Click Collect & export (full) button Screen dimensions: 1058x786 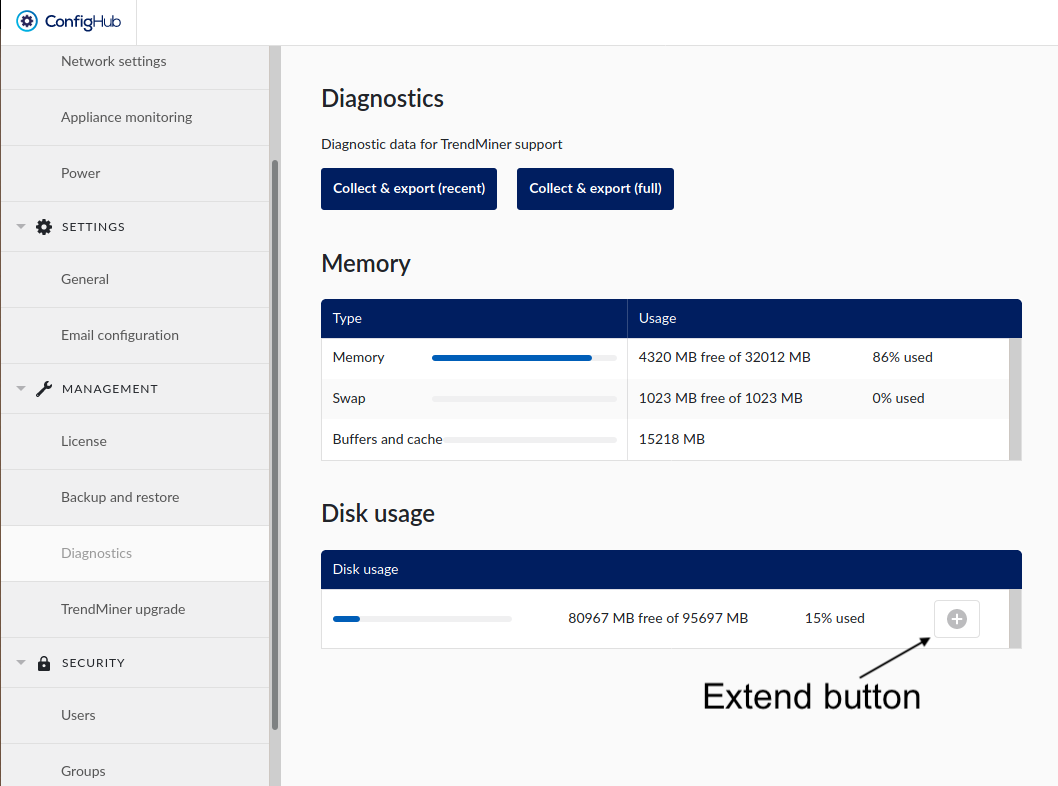pos(595,189)
